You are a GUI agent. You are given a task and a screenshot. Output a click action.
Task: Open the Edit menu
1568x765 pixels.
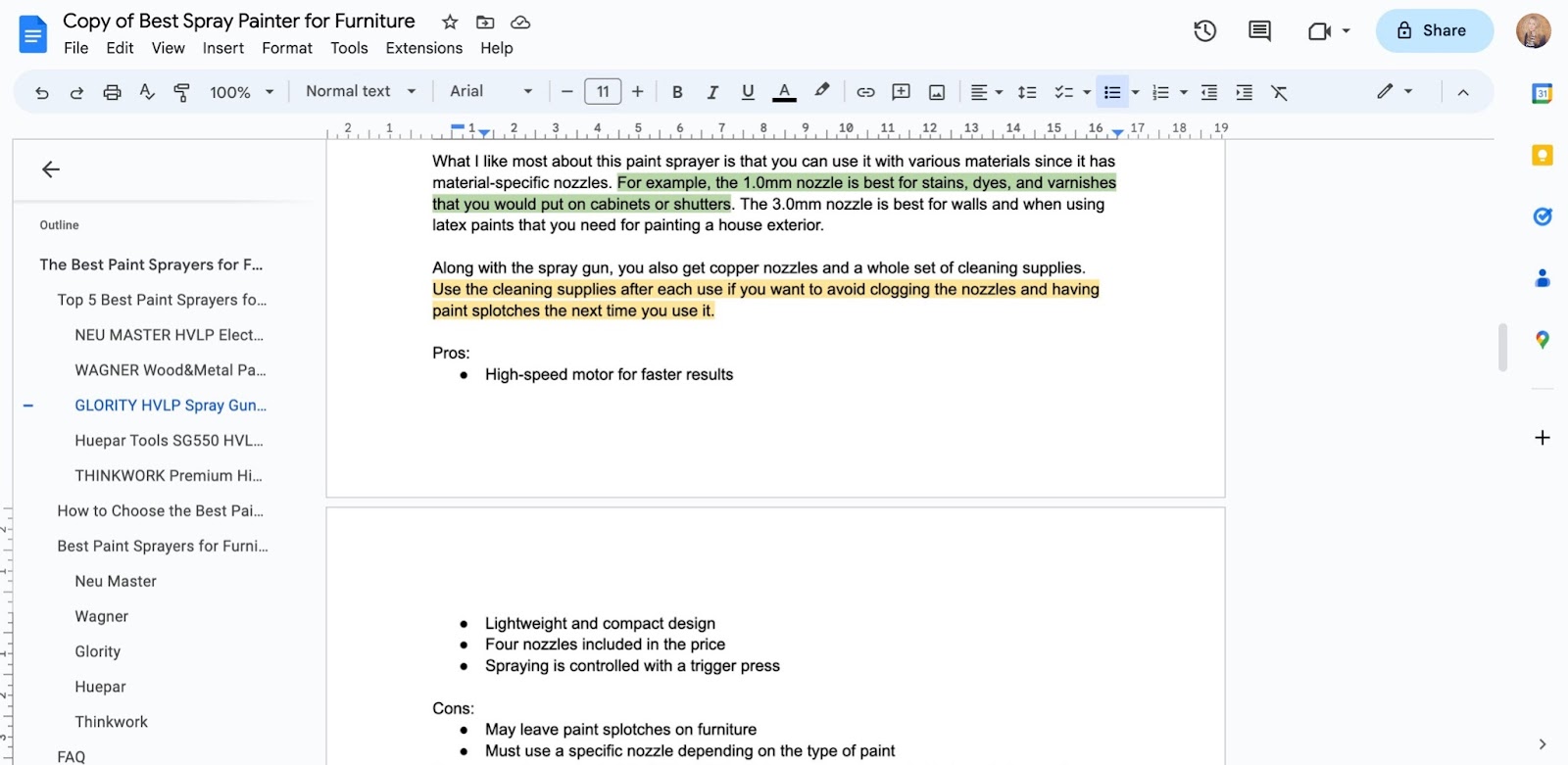coord(120,48)
